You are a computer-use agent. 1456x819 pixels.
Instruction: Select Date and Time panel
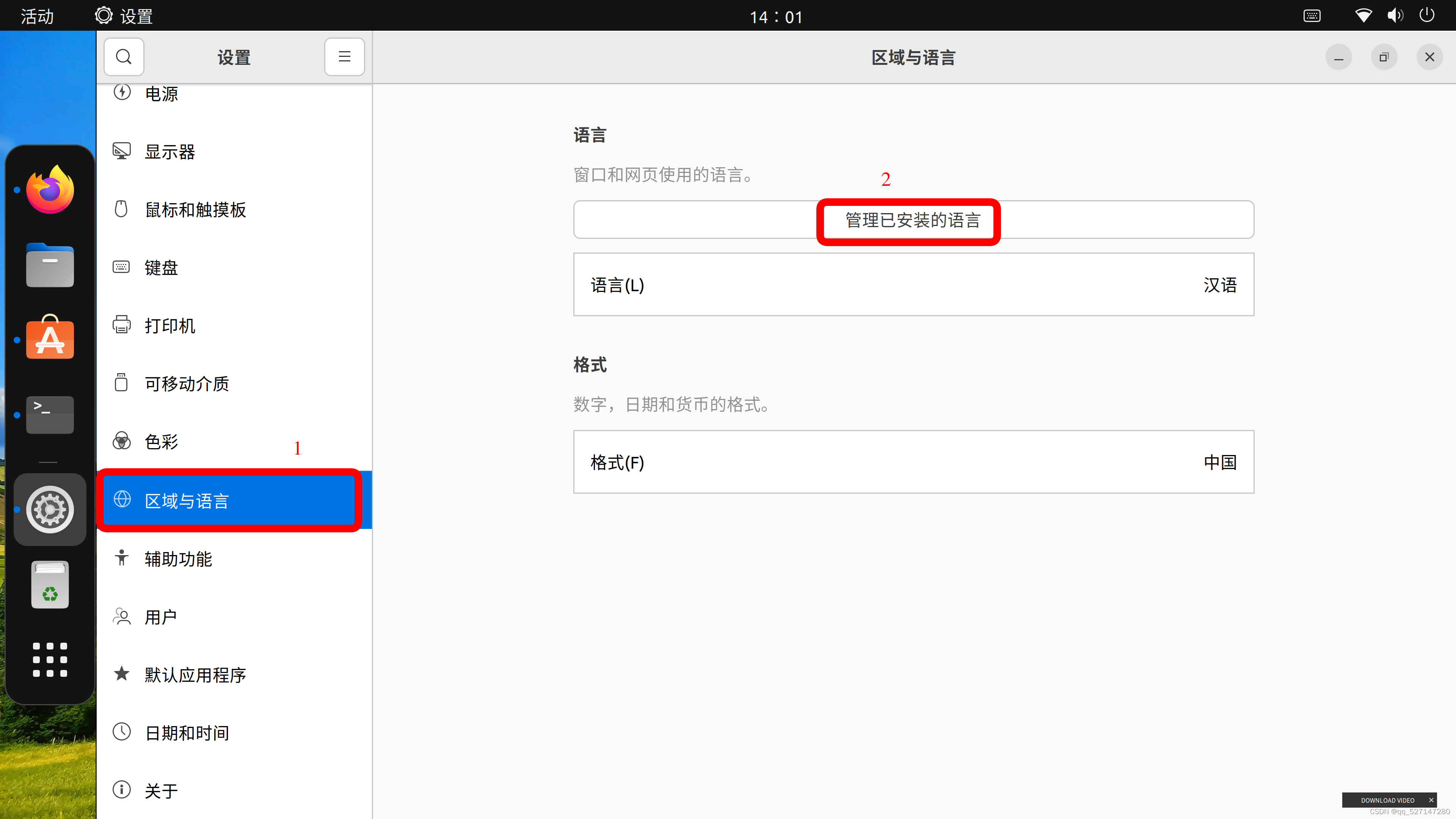(x=187, y=733)
